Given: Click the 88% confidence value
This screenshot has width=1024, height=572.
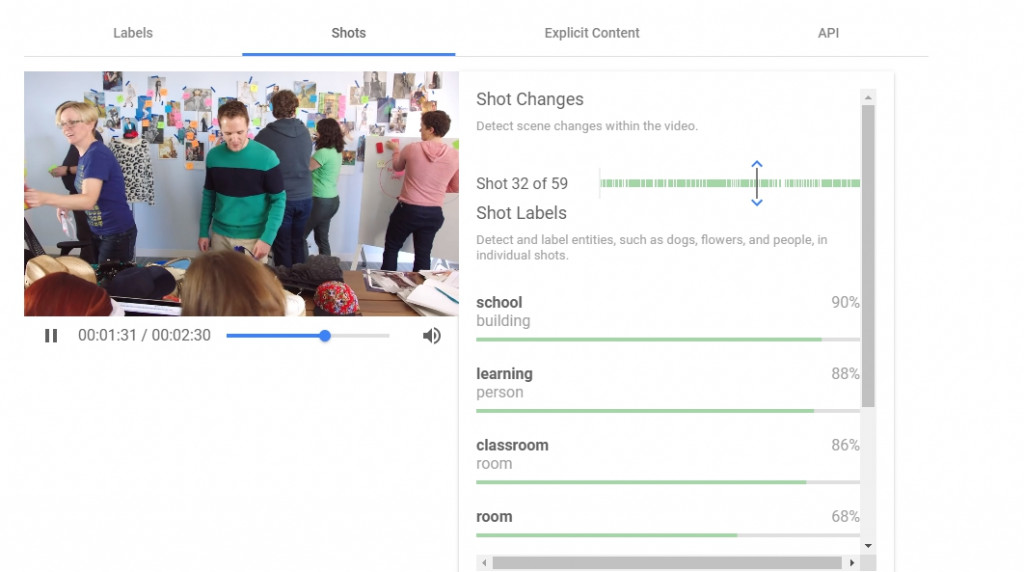Looking at the screenshot, I should (x=845, y=373).
